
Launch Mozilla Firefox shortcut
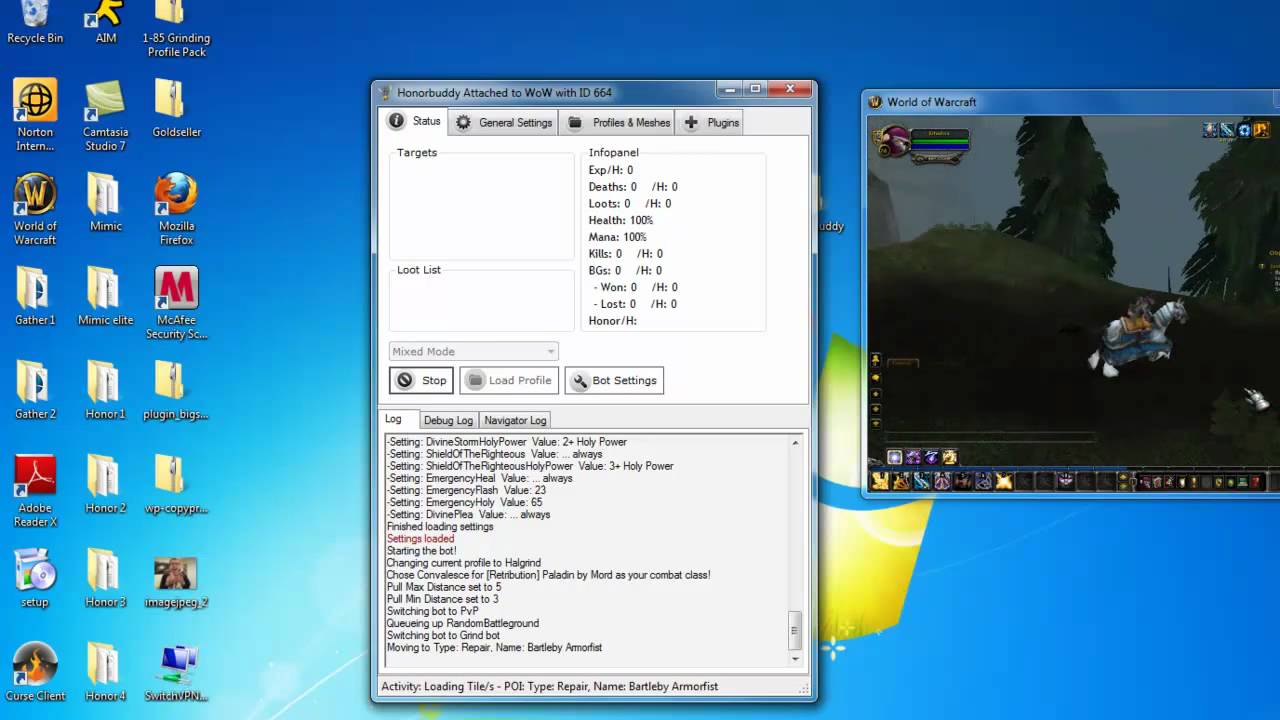click(x=177, y=209)
